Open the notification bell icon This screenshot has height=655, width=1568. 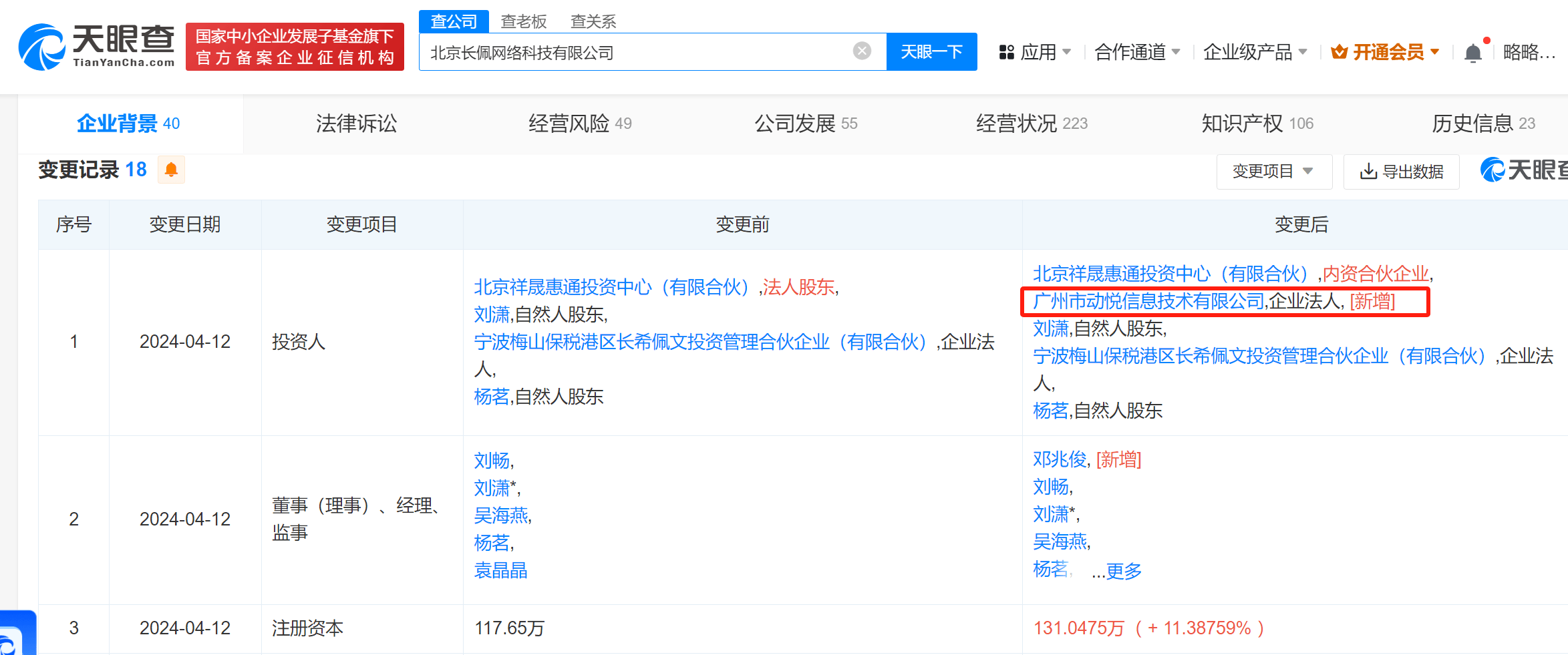pyautogui.click(x=1472, y=53)
